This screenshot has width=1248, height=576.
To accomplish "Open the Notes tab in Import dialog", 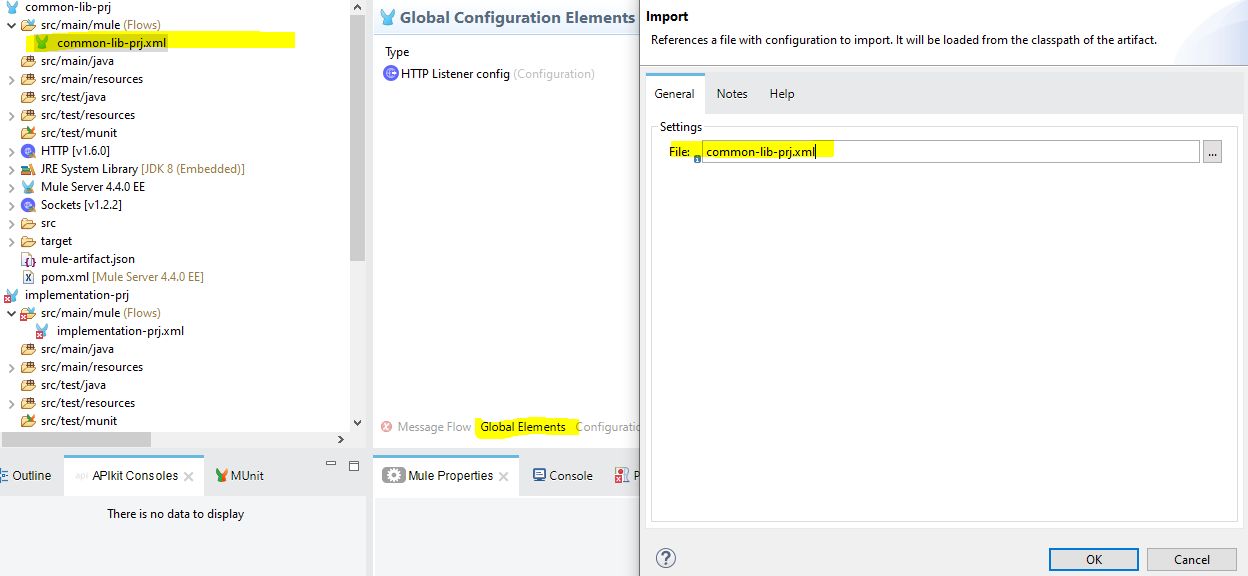I will point(732,94).
